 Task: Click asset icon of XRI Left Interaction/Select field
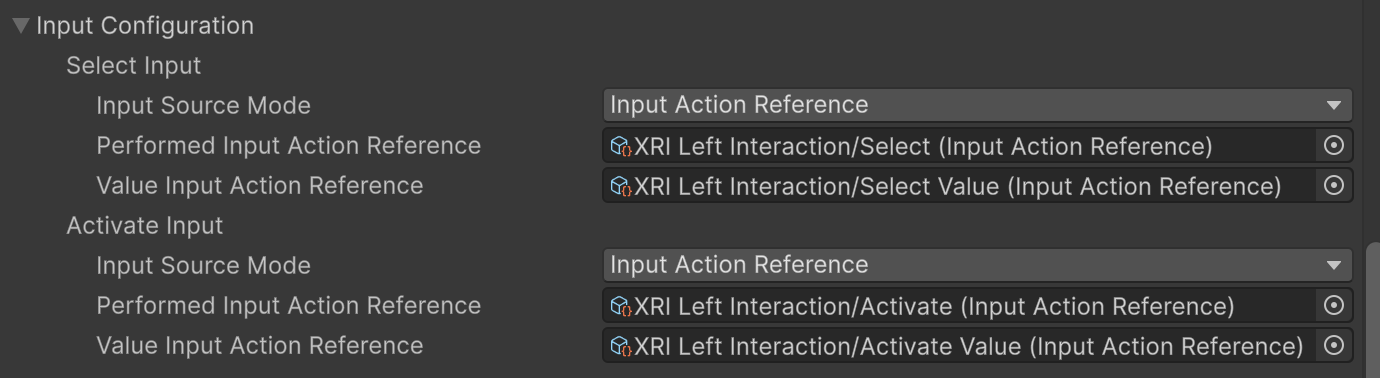coord(621,146)
